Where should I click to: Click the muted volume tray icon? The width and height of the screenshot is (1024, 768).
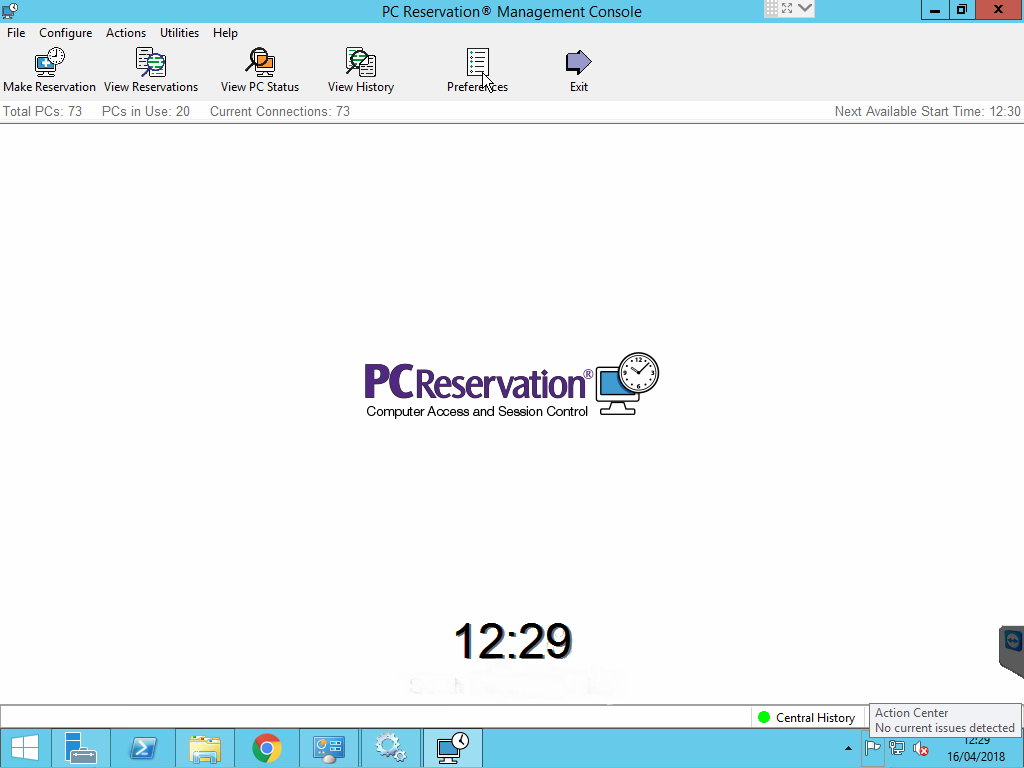click(921, 748)
